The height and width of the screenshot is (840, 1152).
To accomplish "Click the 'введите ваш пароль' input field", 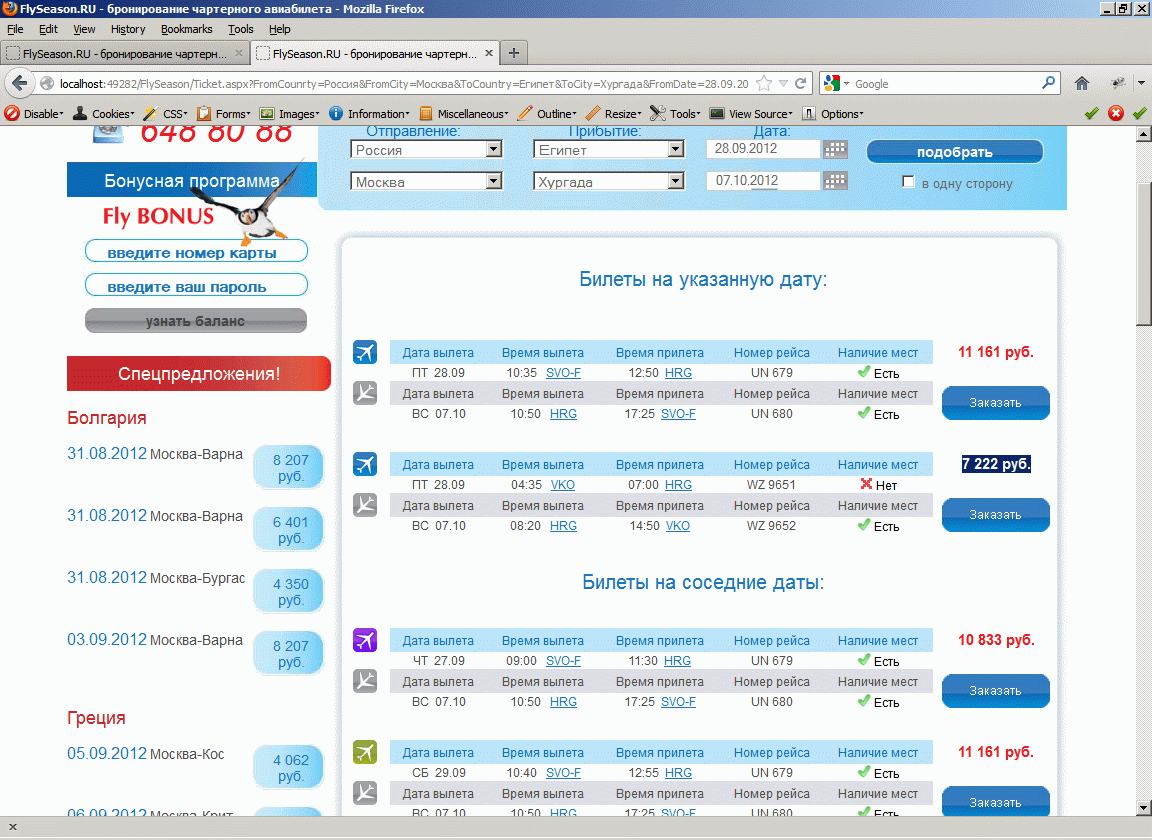I will click(196, 285).
